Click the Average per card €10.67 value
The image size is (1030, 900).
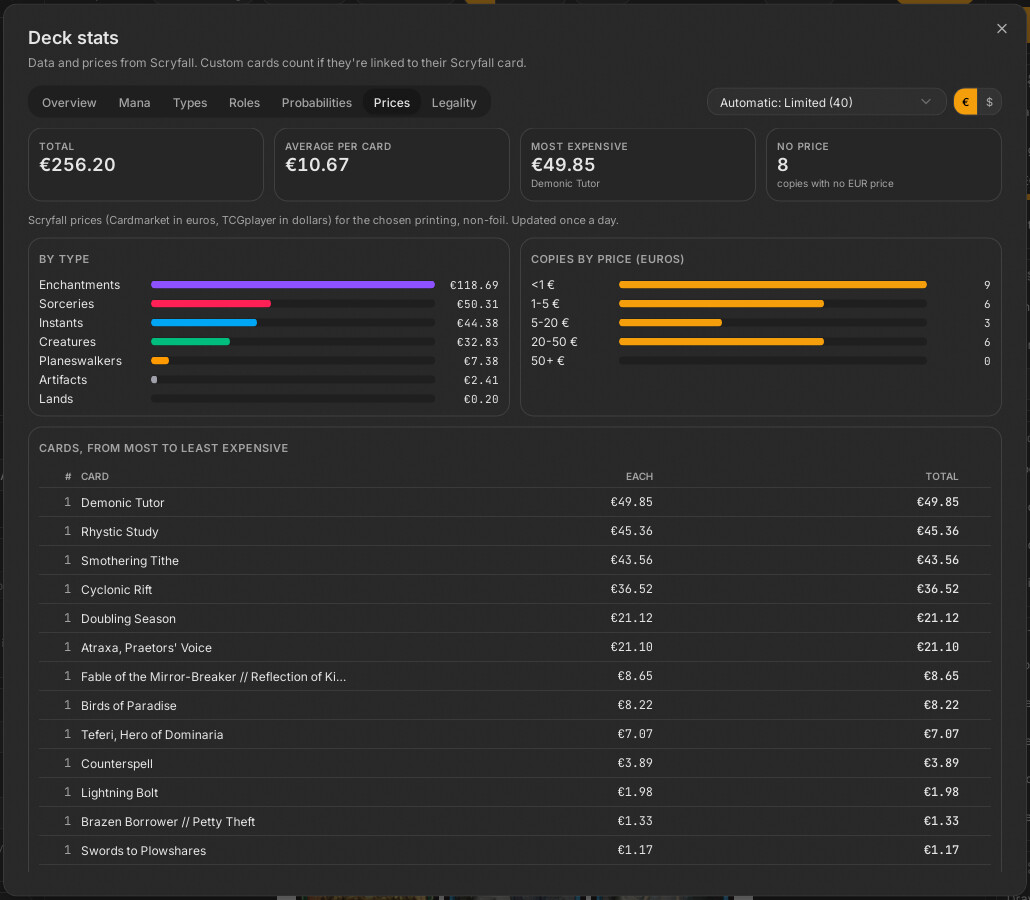pyautogui.click(x=317, y=165)
